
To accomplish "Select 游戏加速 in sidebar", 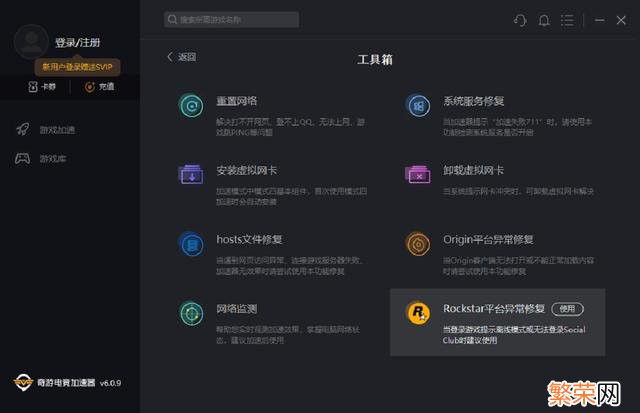I will coord(57,130).
